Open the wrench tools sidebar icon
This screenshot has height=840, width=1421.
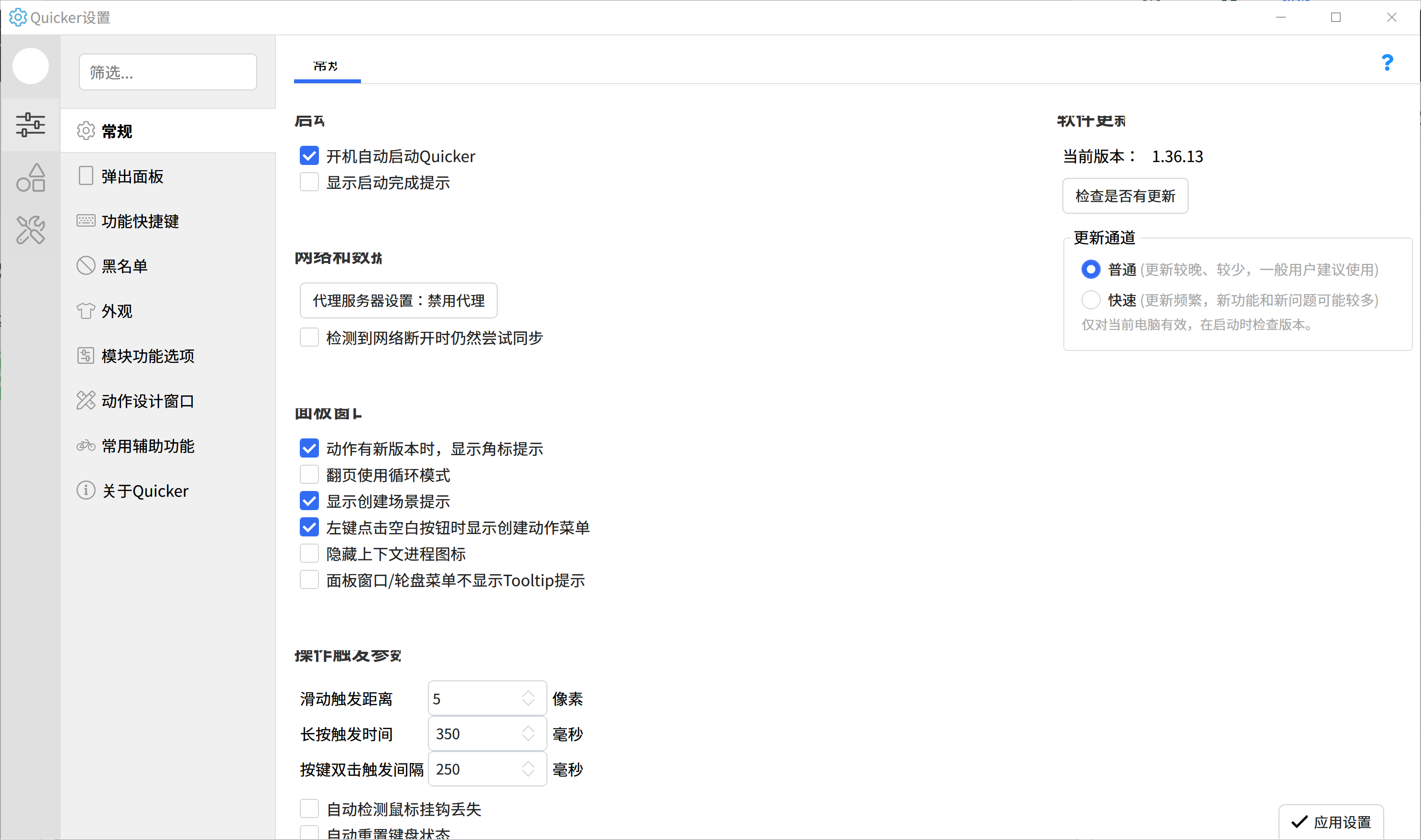coord(31,230)
